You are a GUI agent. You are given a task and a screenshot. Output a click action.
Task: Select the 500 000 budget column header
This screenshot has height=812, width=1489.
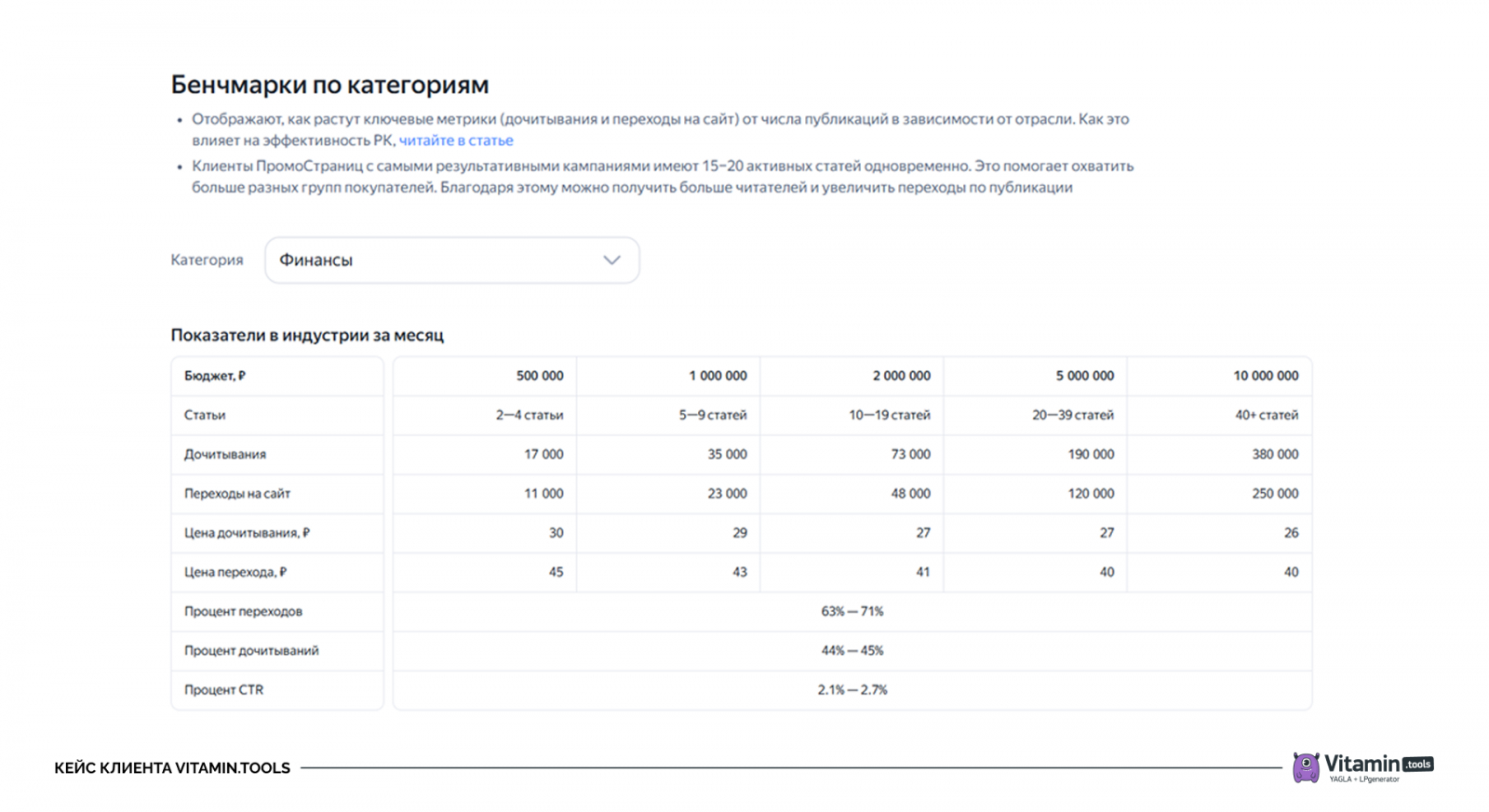point(540,376)
